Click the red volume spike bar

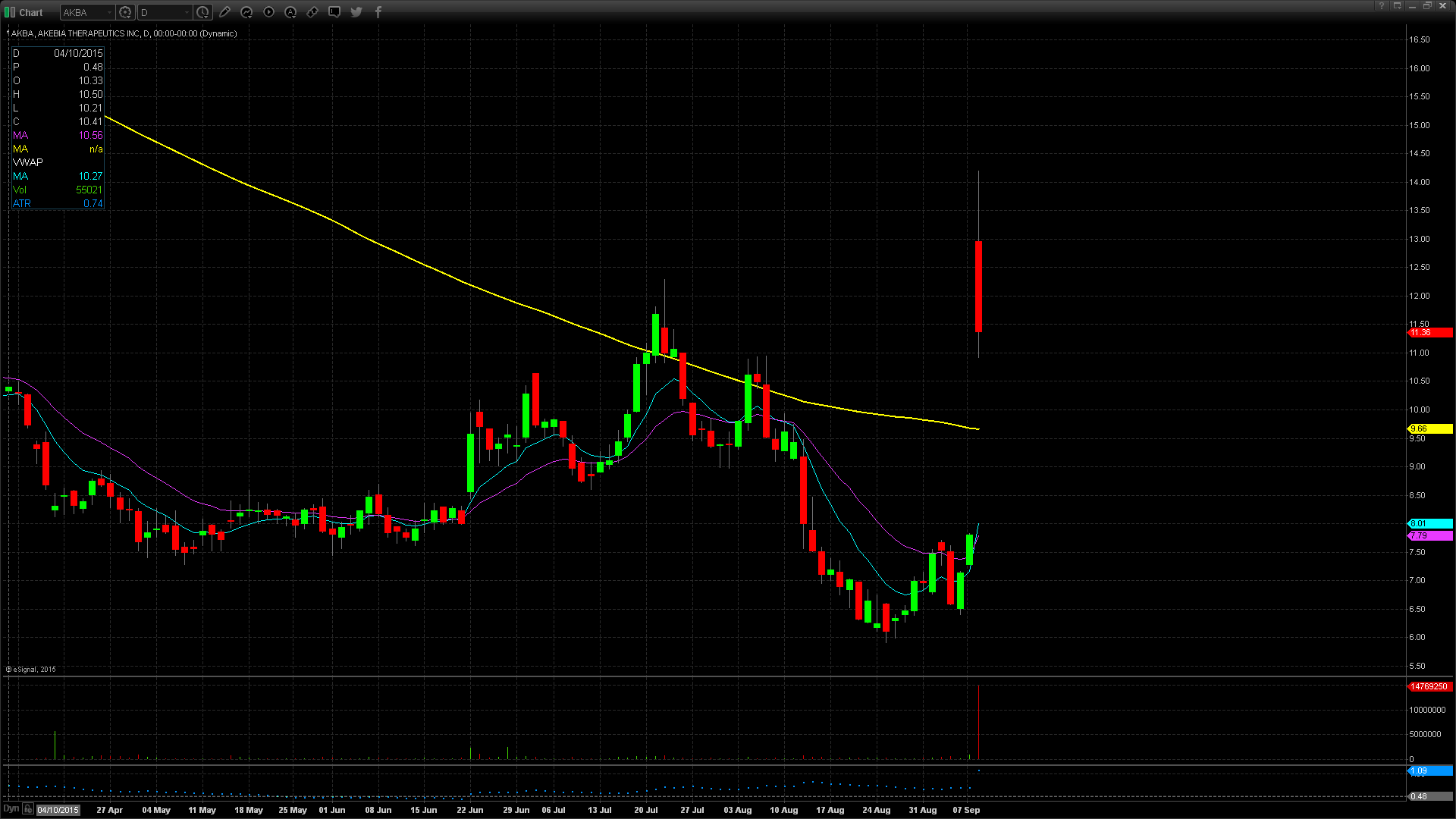pos(979,722)
